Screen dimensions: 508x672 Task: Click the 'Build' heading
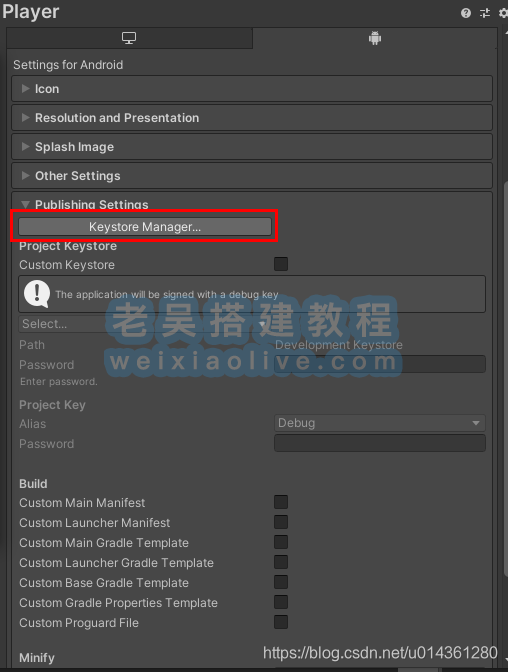33,484
